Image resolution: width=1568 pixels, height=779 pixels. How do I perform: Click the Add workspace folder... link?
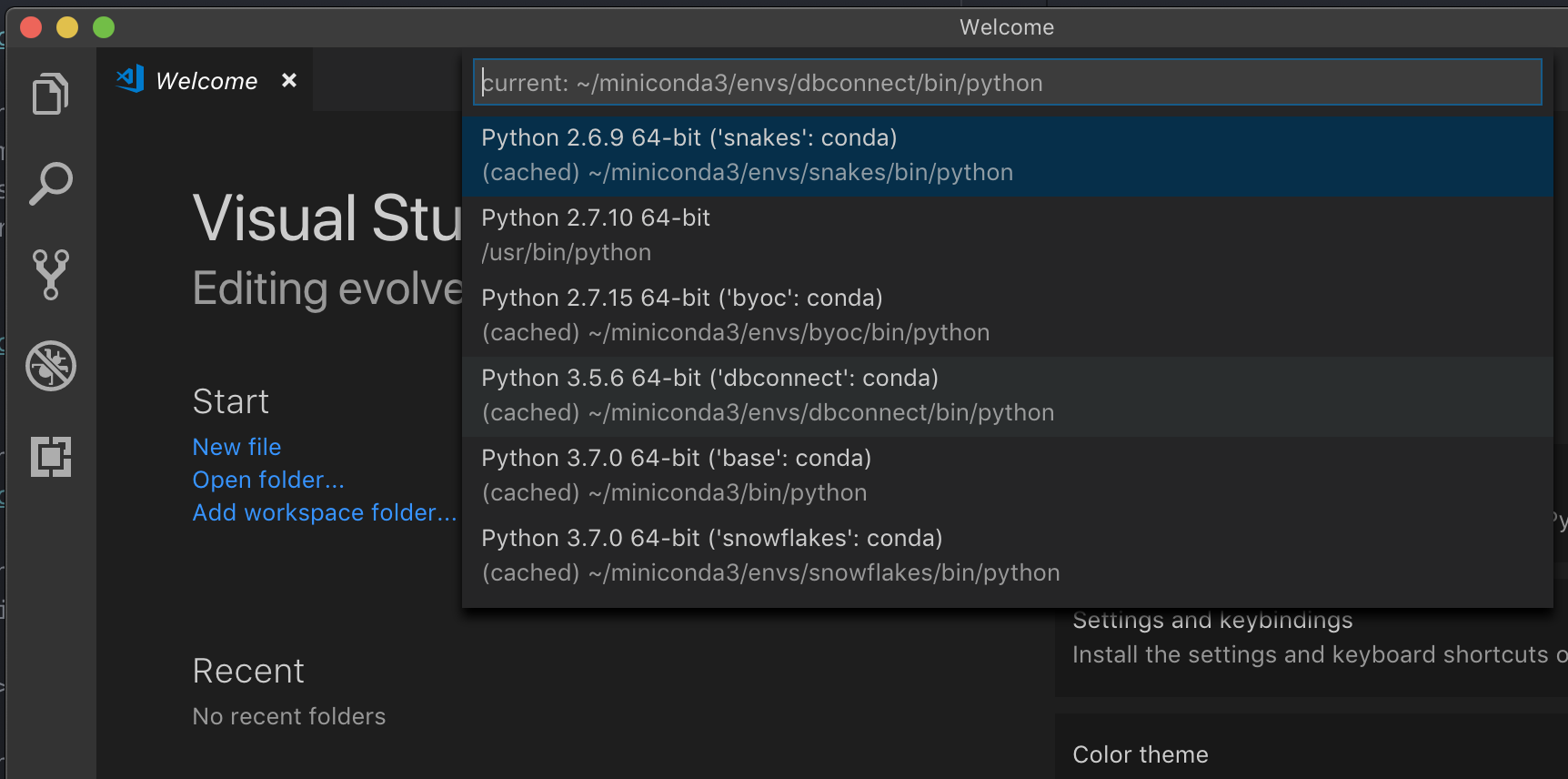324,512
